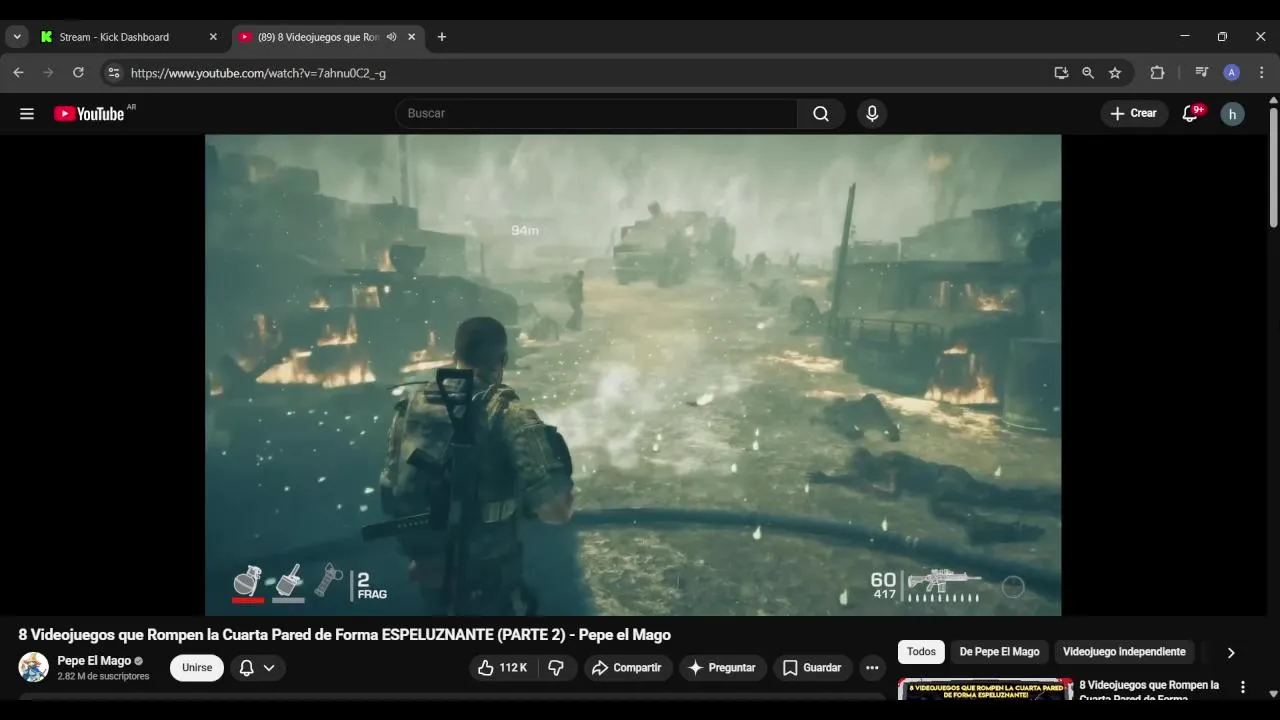Open the browser extensions puzzle icon
Viewport: 1280px width, 720px height.
pyautogui.click(x=1157, y=73)
